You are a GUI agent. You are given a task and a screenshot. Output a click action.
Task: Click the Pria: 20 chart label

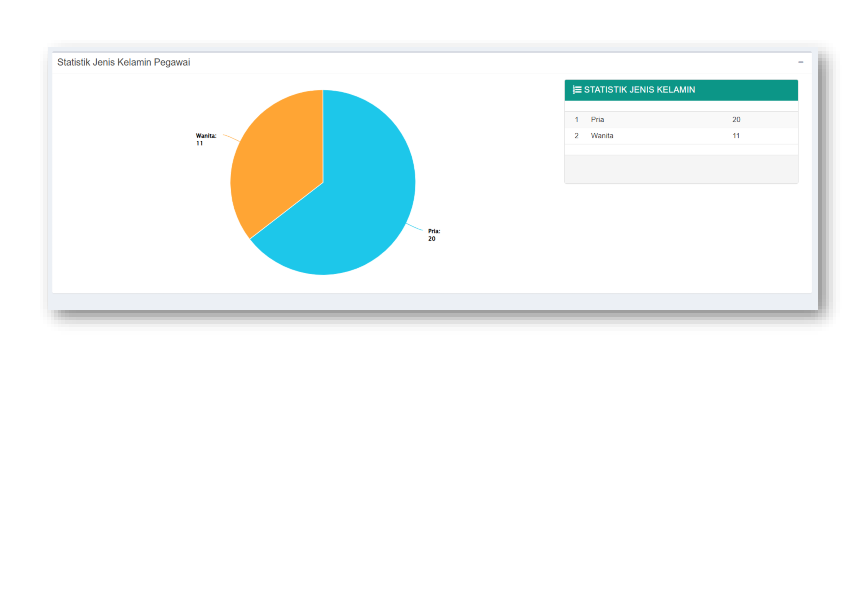click(433, 235)
